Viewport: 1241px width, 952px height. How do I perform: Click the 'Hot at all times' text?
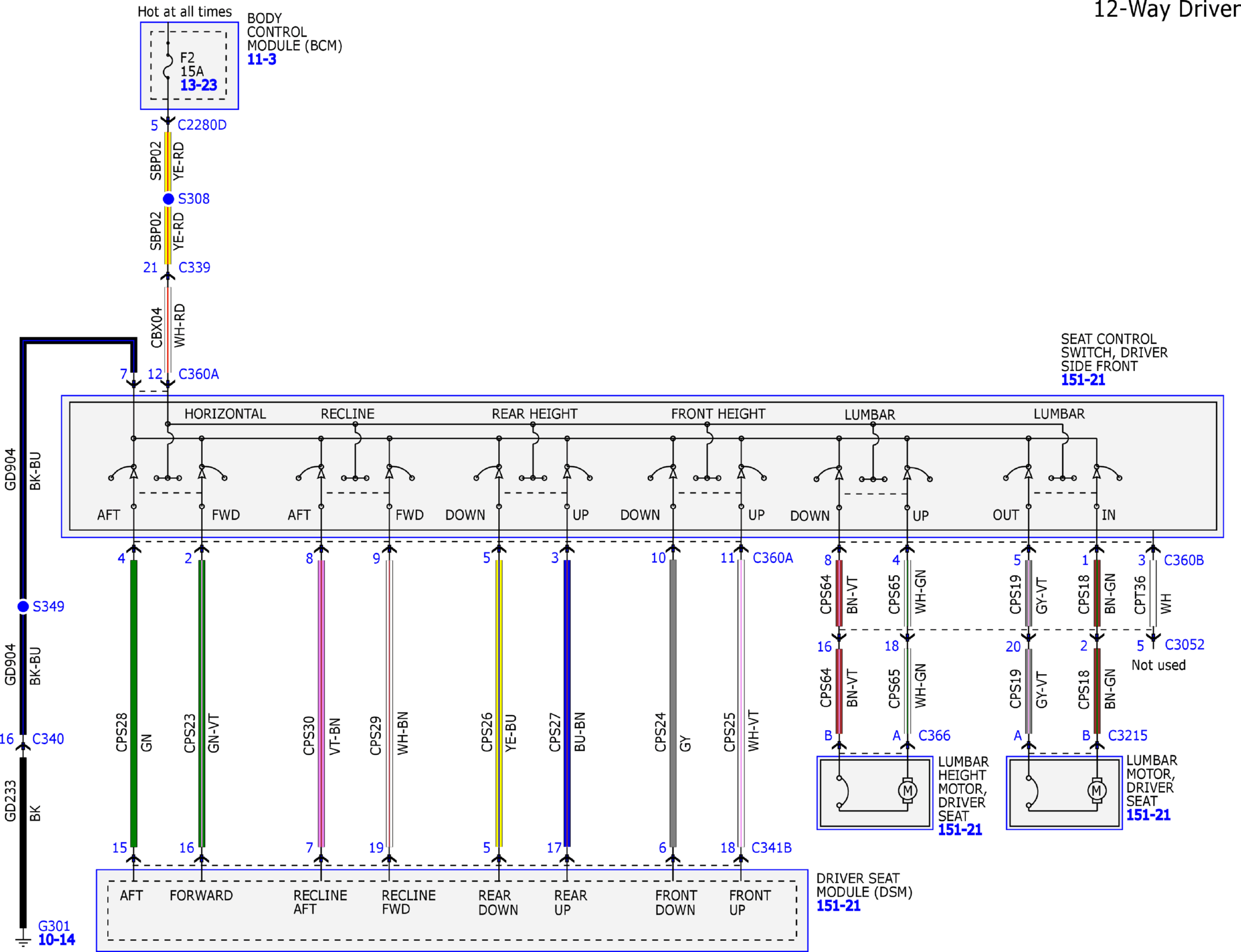pyautogui.click(x=185, y=12)
